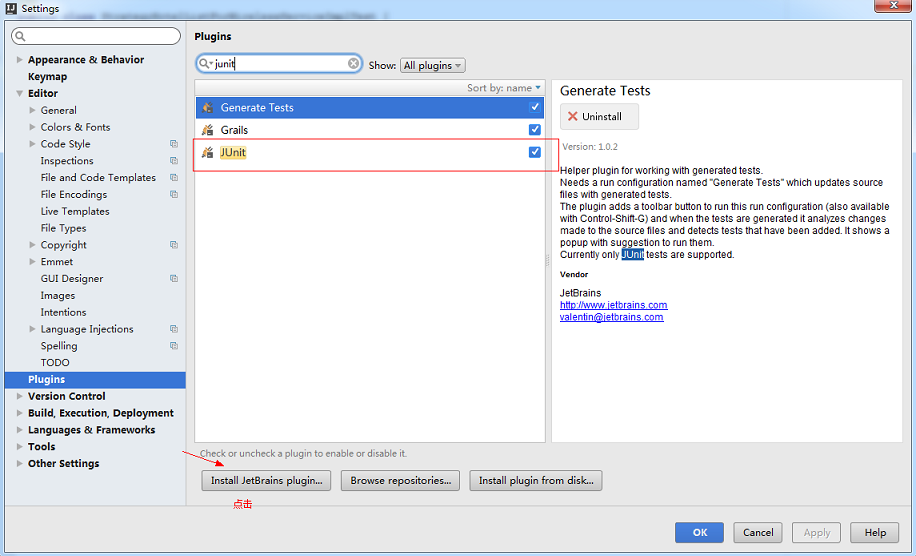Click File and Code Templates project icon

(174, 178)
